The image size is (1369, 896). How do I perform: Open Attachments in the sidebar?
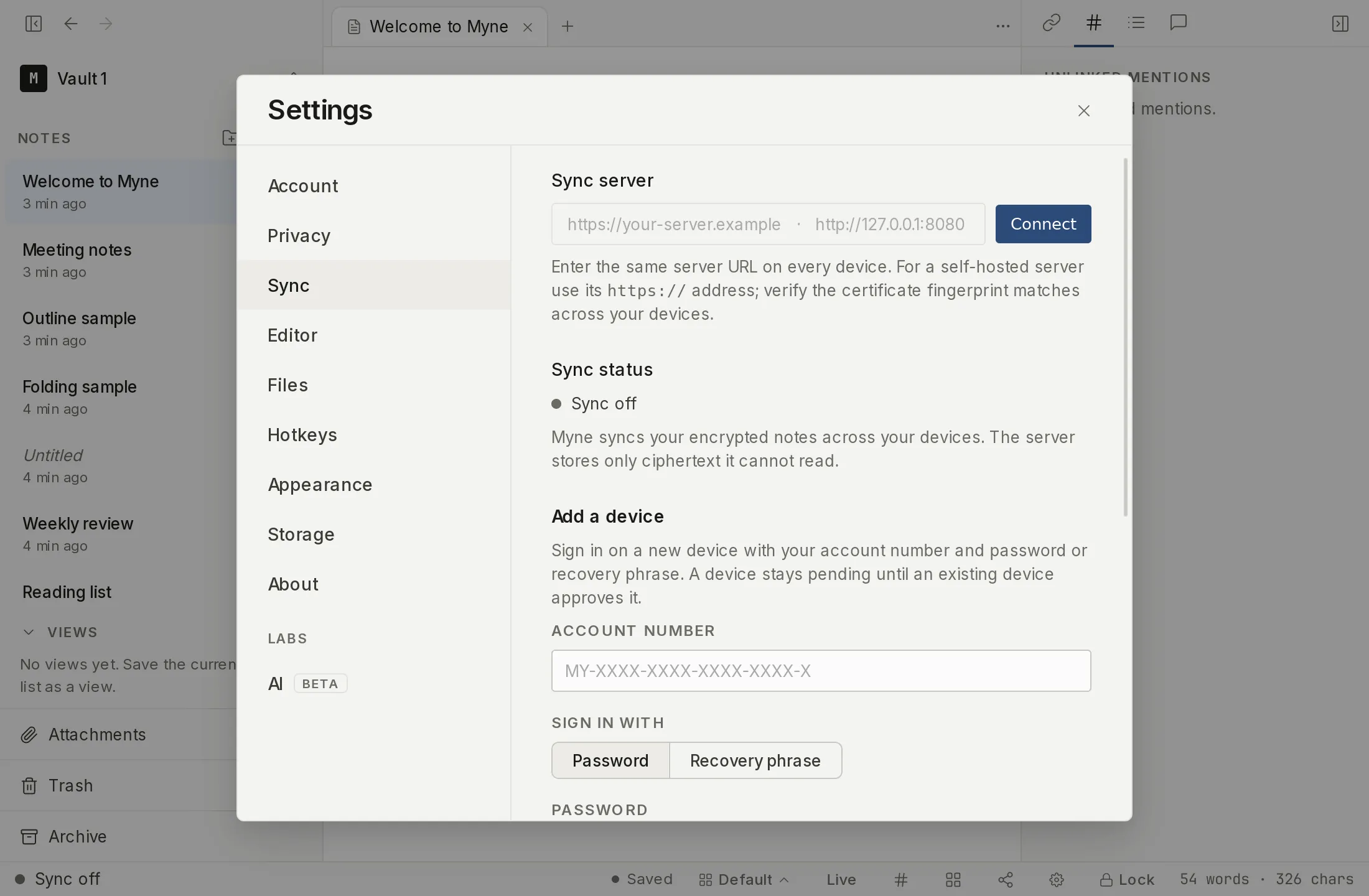[118, 734]
